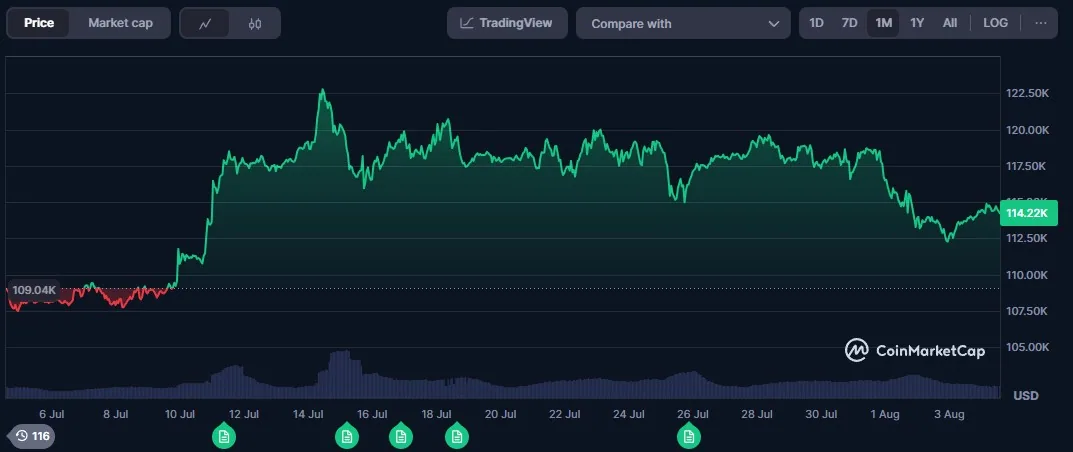Open the news document marker near 12 Jul

pyautogui.click(x=224, y=436)
